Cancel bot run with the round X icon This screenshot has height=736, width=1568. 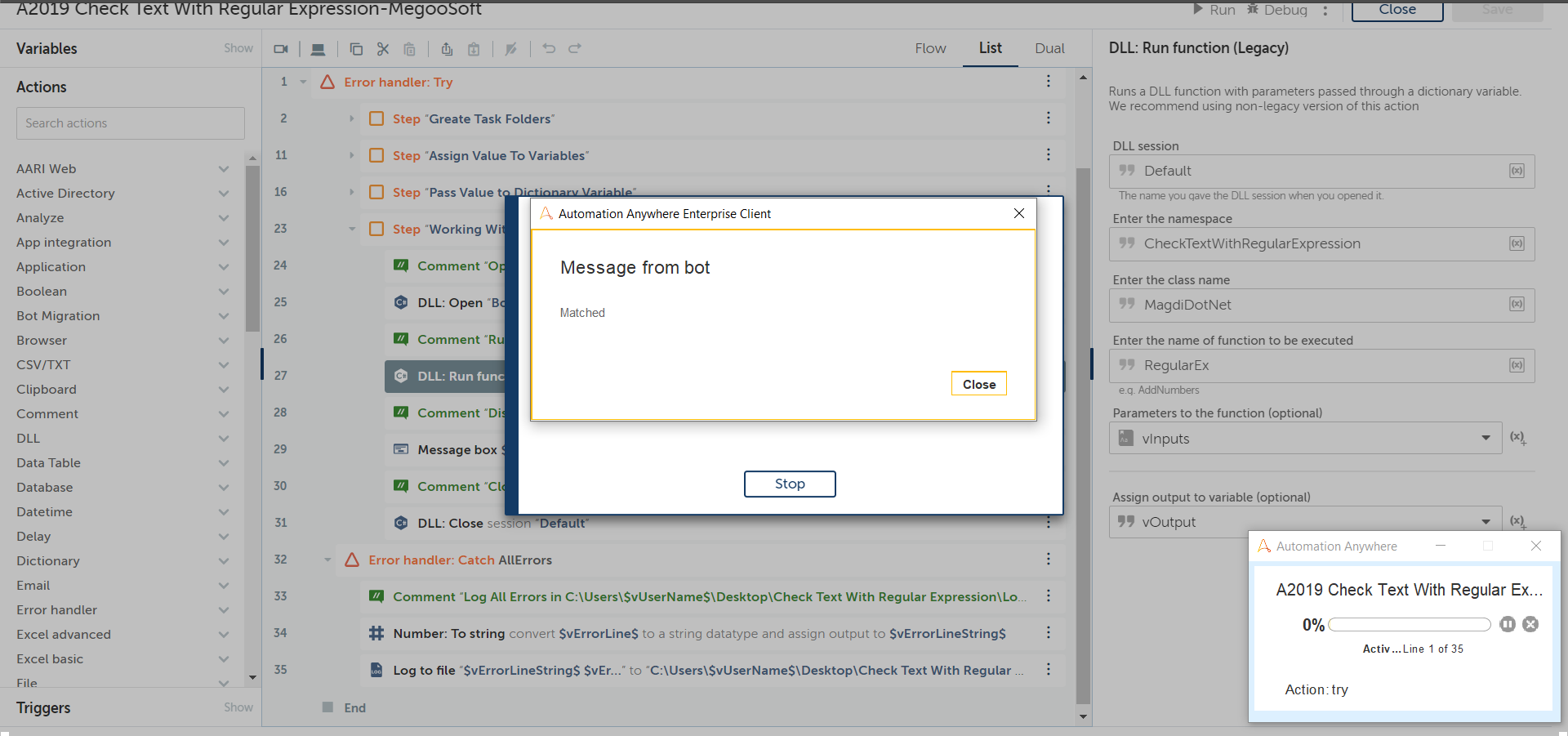coord(1530,624)
